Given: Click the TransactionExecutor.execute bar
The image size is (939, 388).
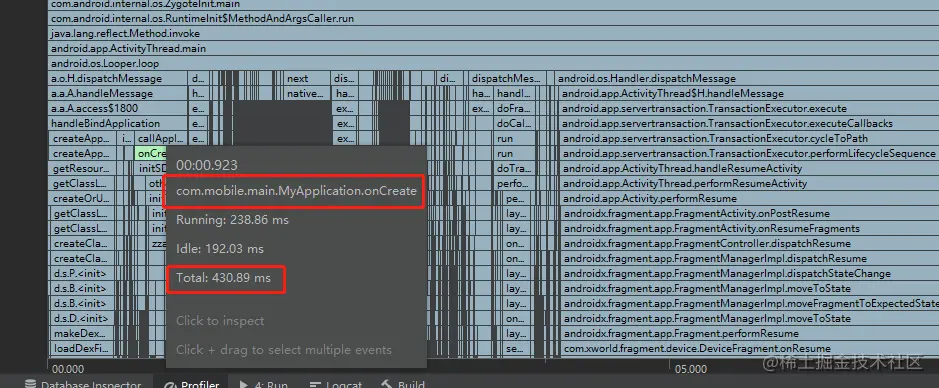Looking at the screenshot, I should pyautogui.click(x=749, y=108).
